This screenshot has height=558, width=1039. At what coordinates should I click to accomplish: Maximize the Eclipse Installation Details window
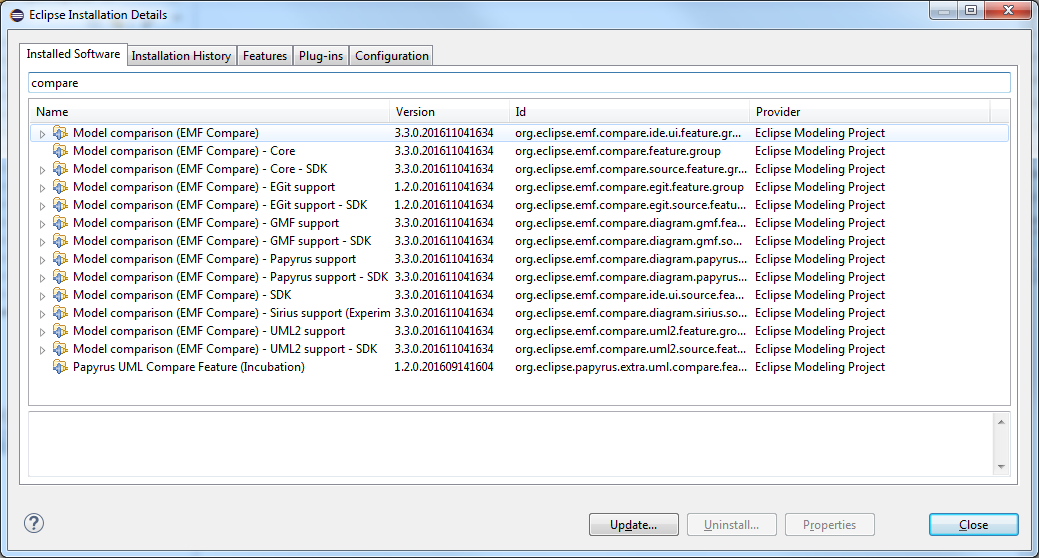[971, 10]
